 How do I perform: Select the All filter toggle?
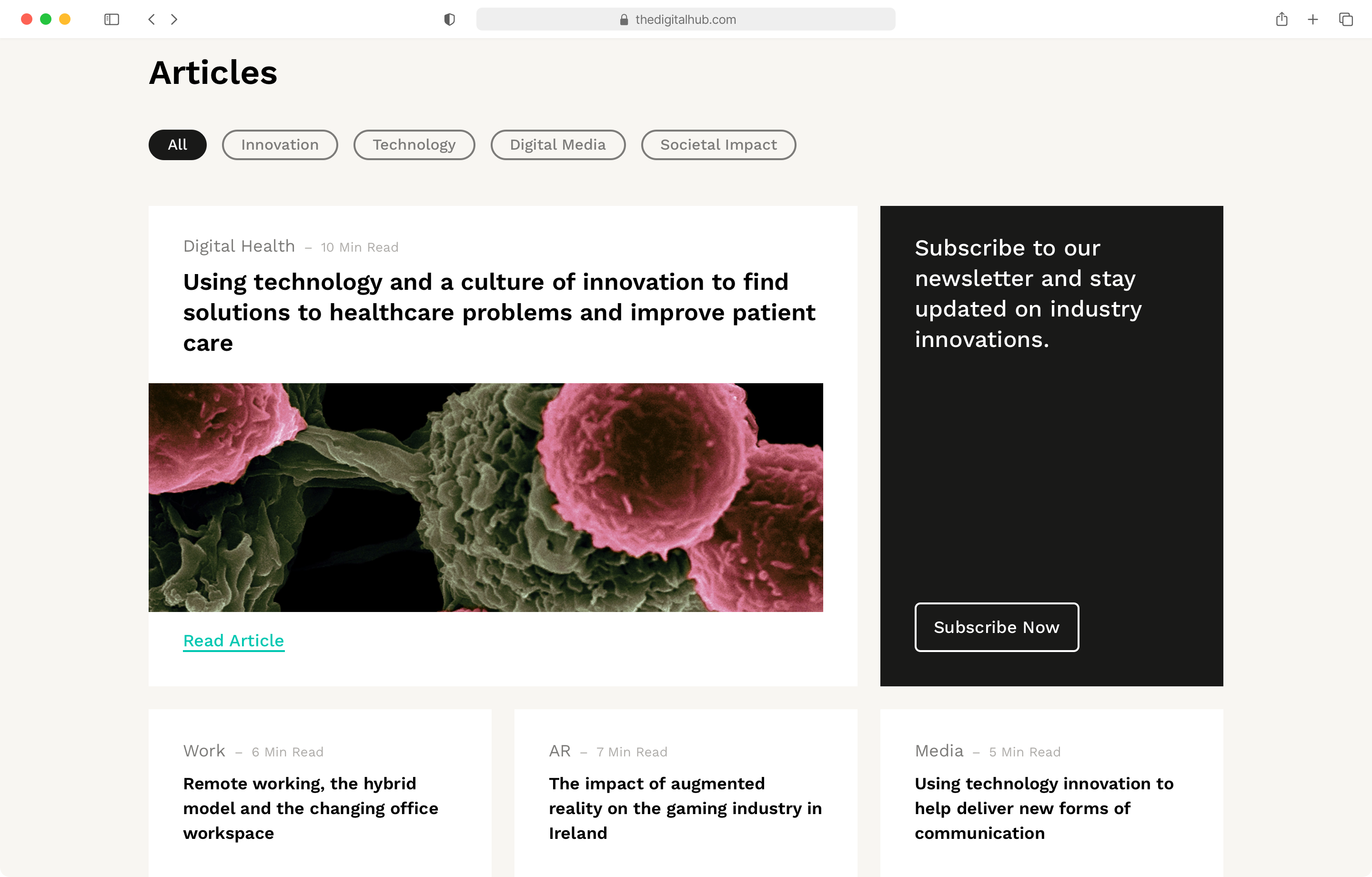178,144
